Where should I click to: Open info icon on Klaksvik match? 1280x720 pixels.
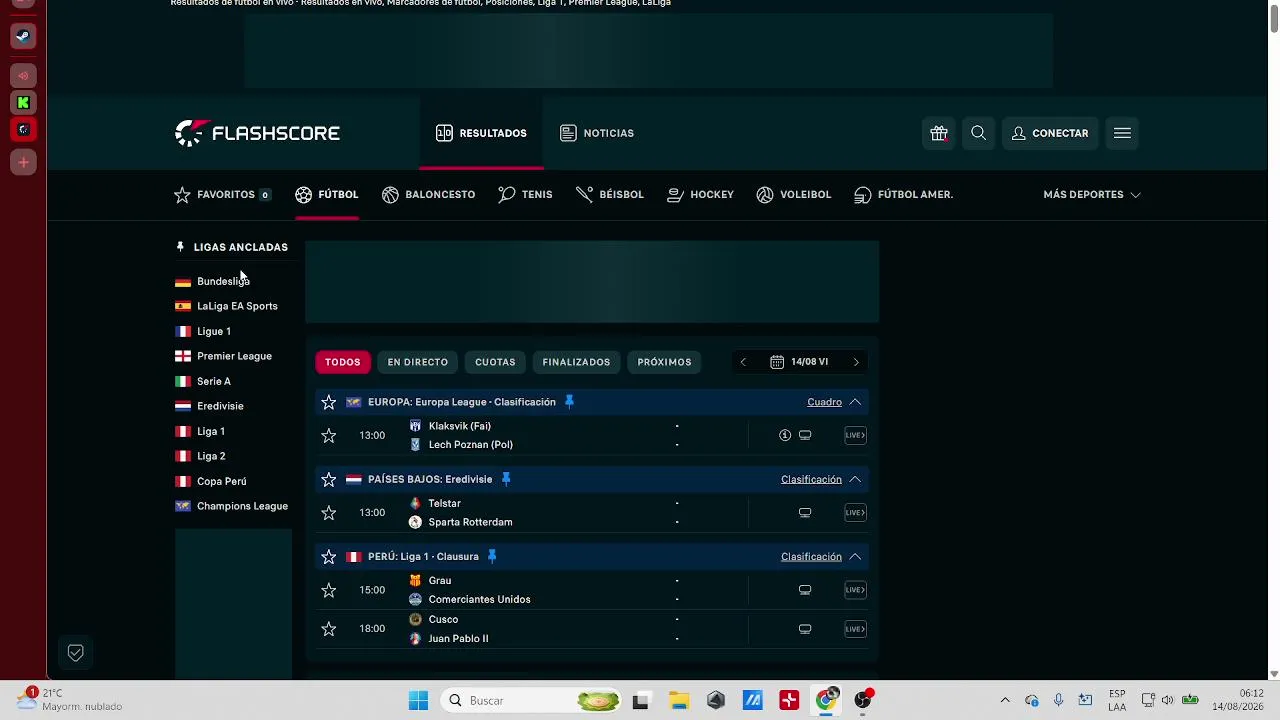coord(785,435)
